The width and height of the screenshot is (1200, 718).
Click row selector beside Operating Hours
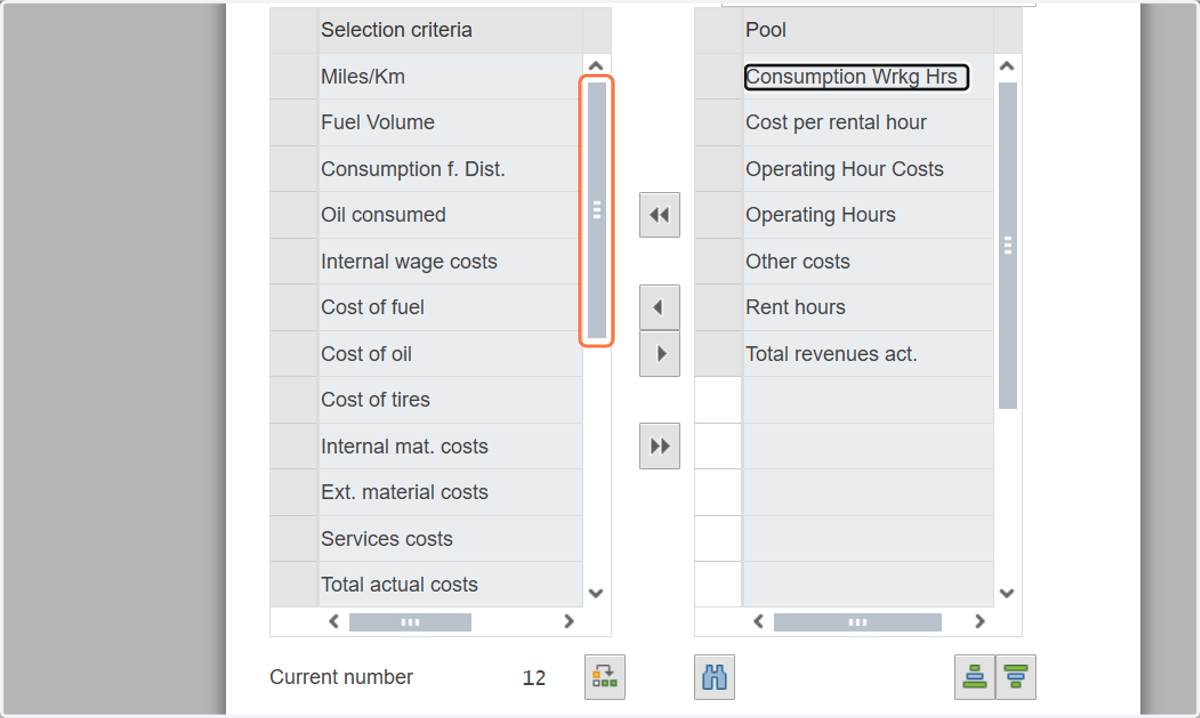[718, 215]
